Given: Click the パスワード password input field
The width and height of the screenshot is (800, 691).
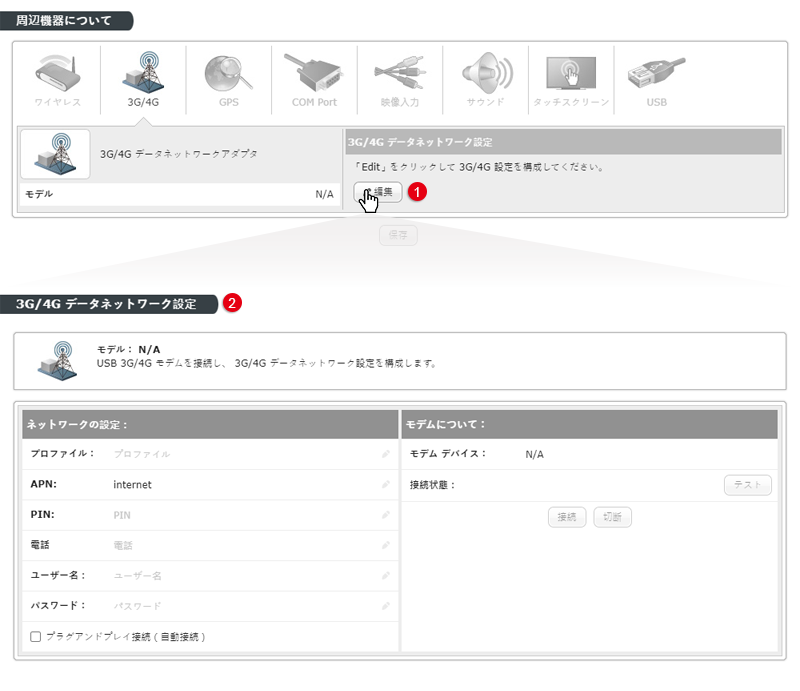Looking at the screenshot, I should coord(245,606).
